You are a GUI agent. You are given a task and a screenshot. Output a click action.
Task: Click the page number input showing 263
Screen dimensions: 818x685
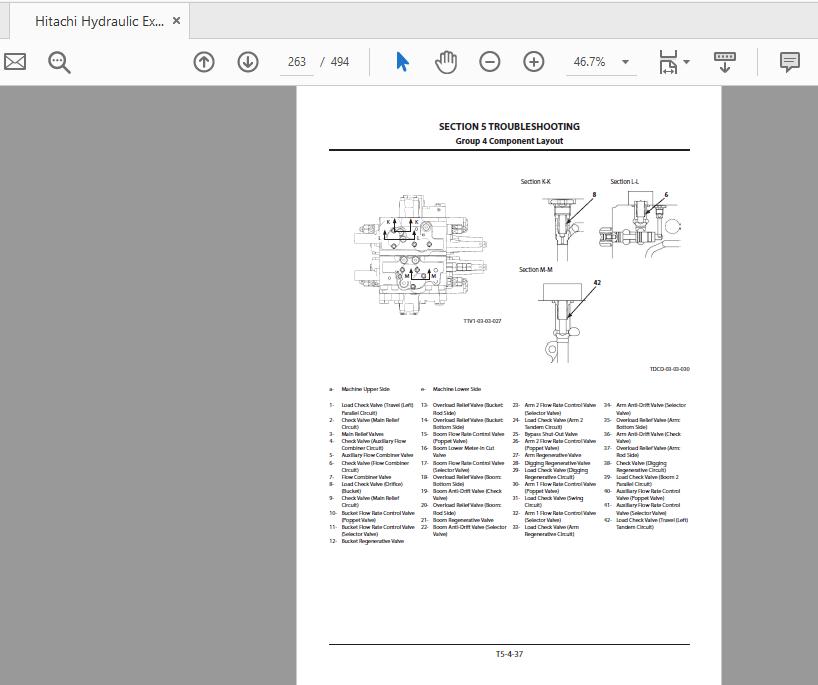(x=296, y=61)
